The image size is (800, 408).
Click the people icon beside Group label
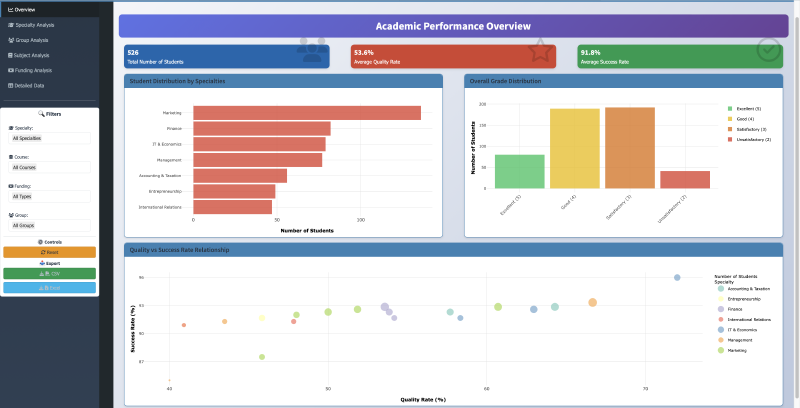pos(11,215)
